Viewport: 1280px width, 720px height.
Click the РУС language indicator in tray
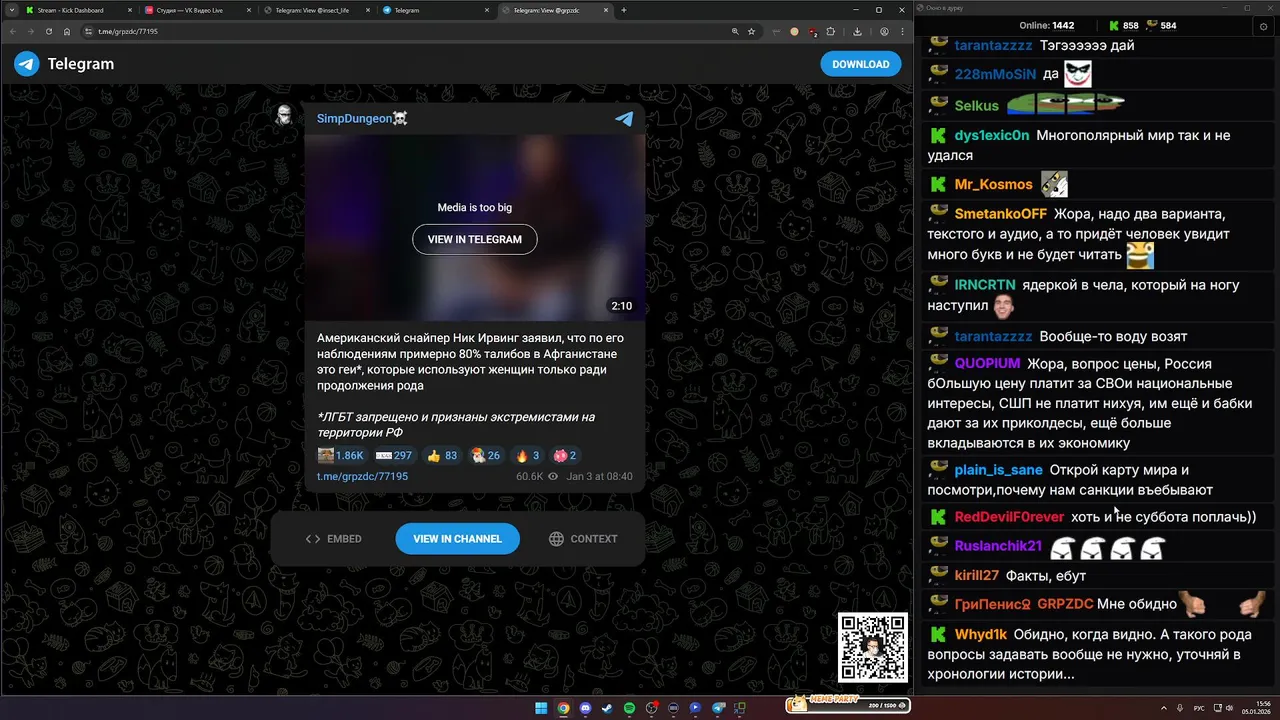pos(1199,707)
